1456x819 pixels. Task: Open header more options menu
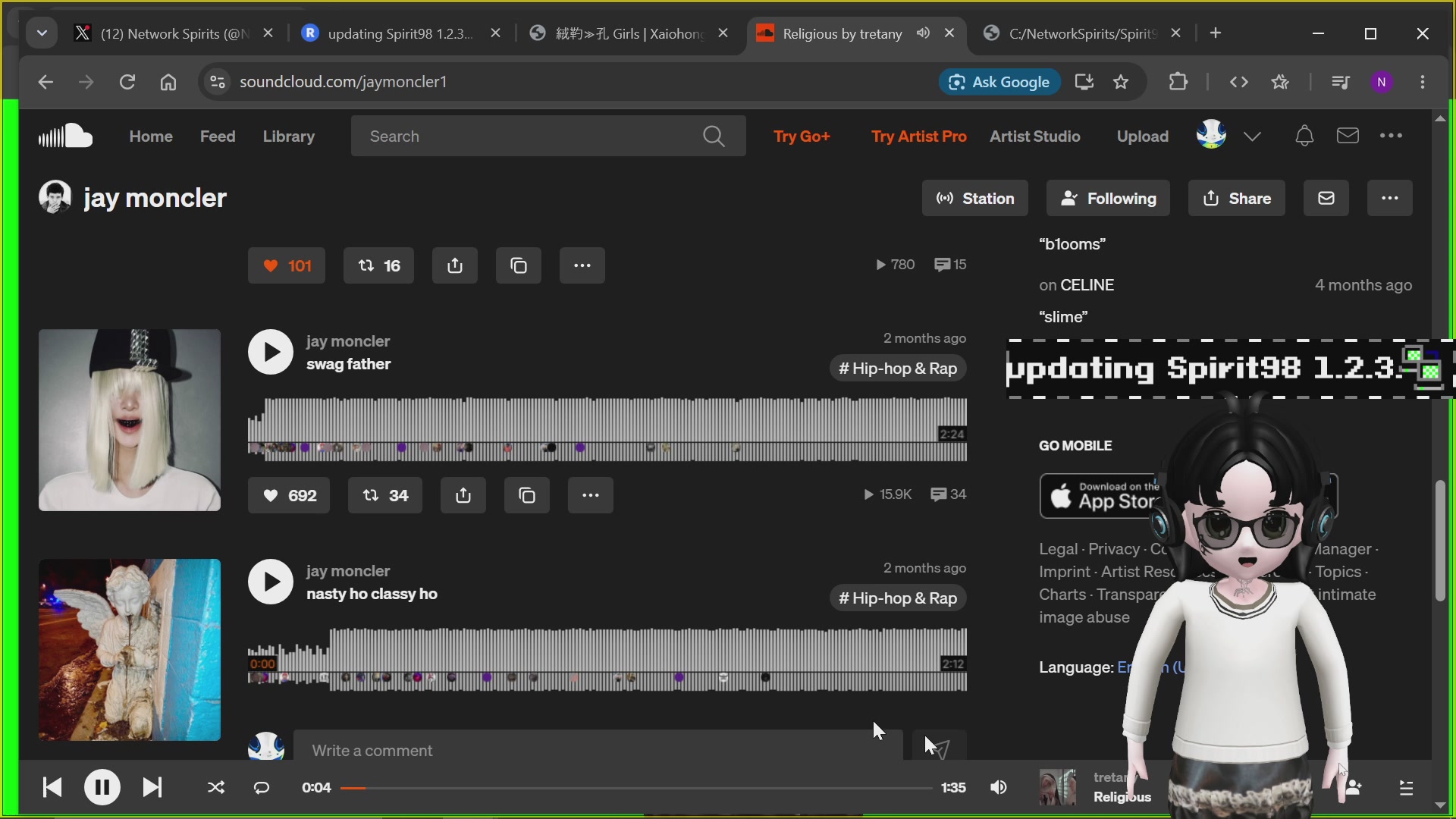pos(1391,136)
